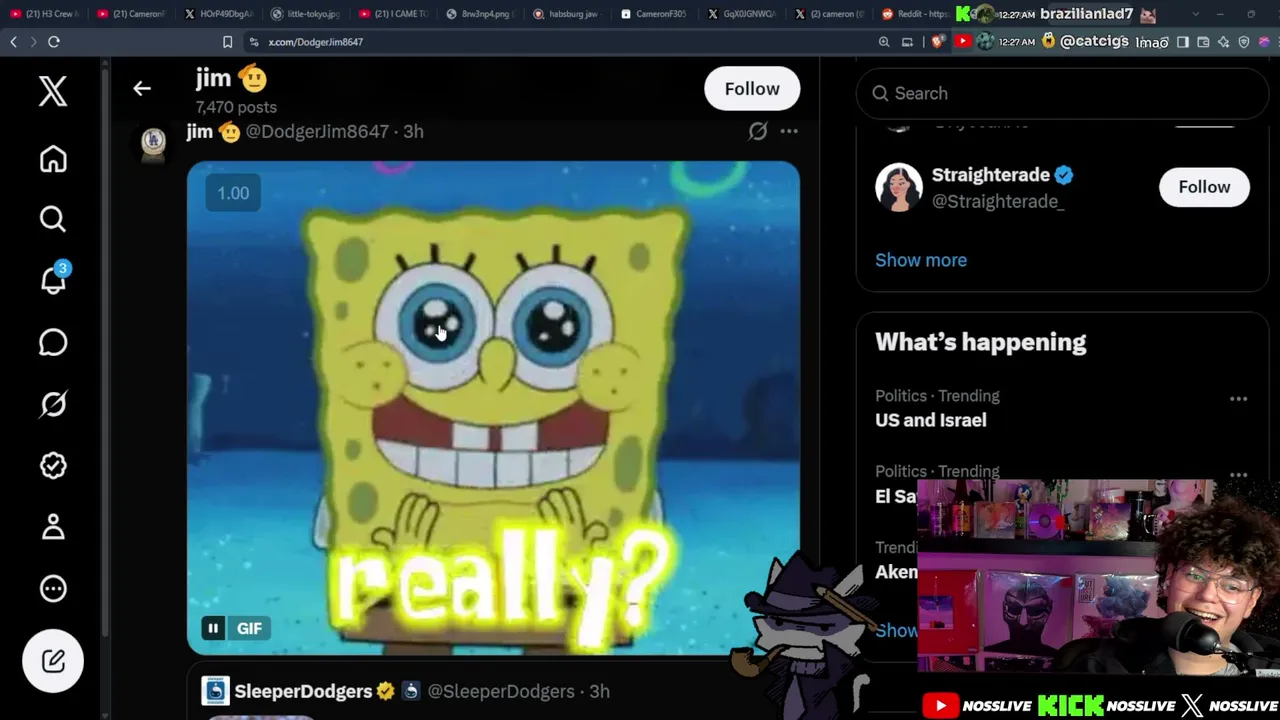
Task: Click the X logo in the sidebar
Action: pyautogui.click(x=53, y=91)
